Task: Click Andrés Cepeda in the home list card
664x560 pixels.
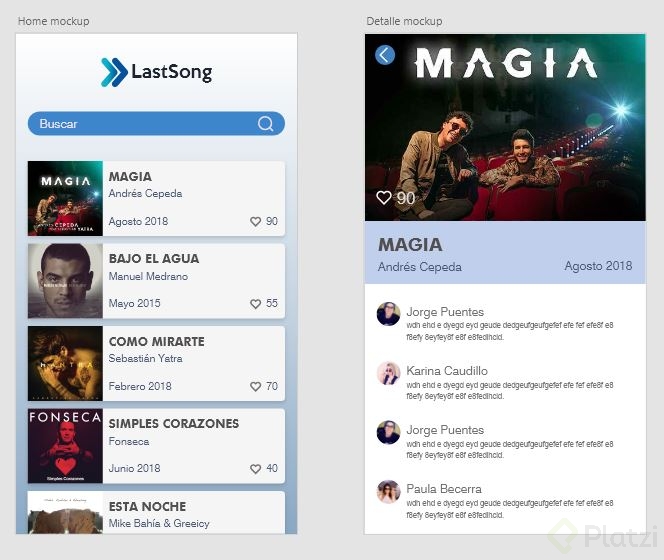Action: [x=145, y=194]
